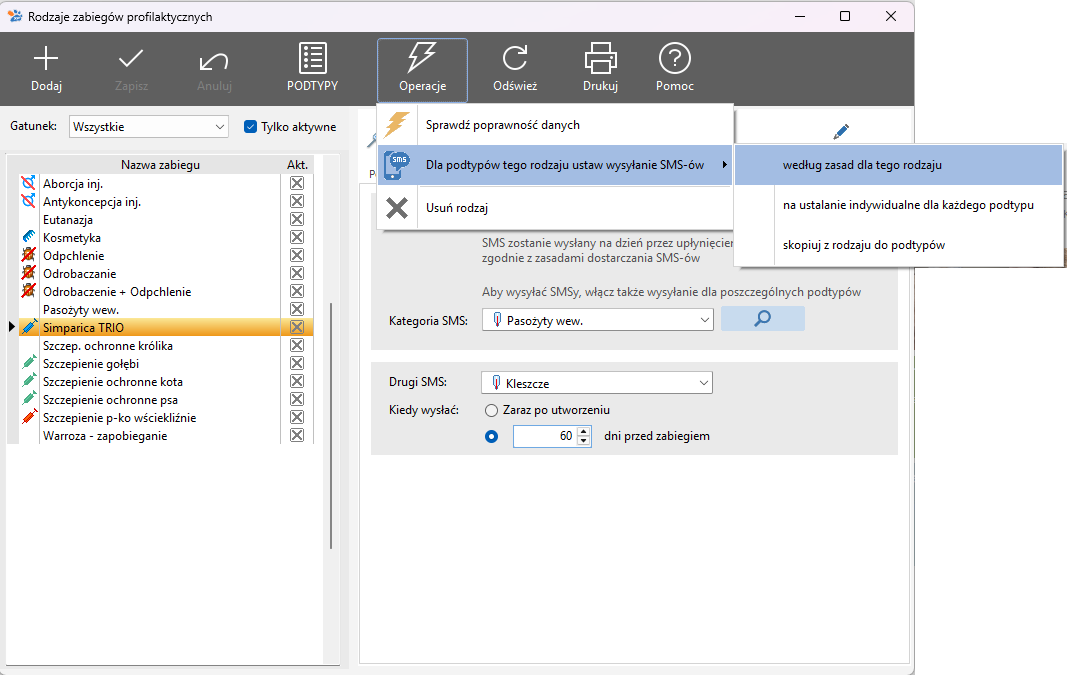
Task: Select Zaraz po utworzeniu radio button
Action: 491,410
